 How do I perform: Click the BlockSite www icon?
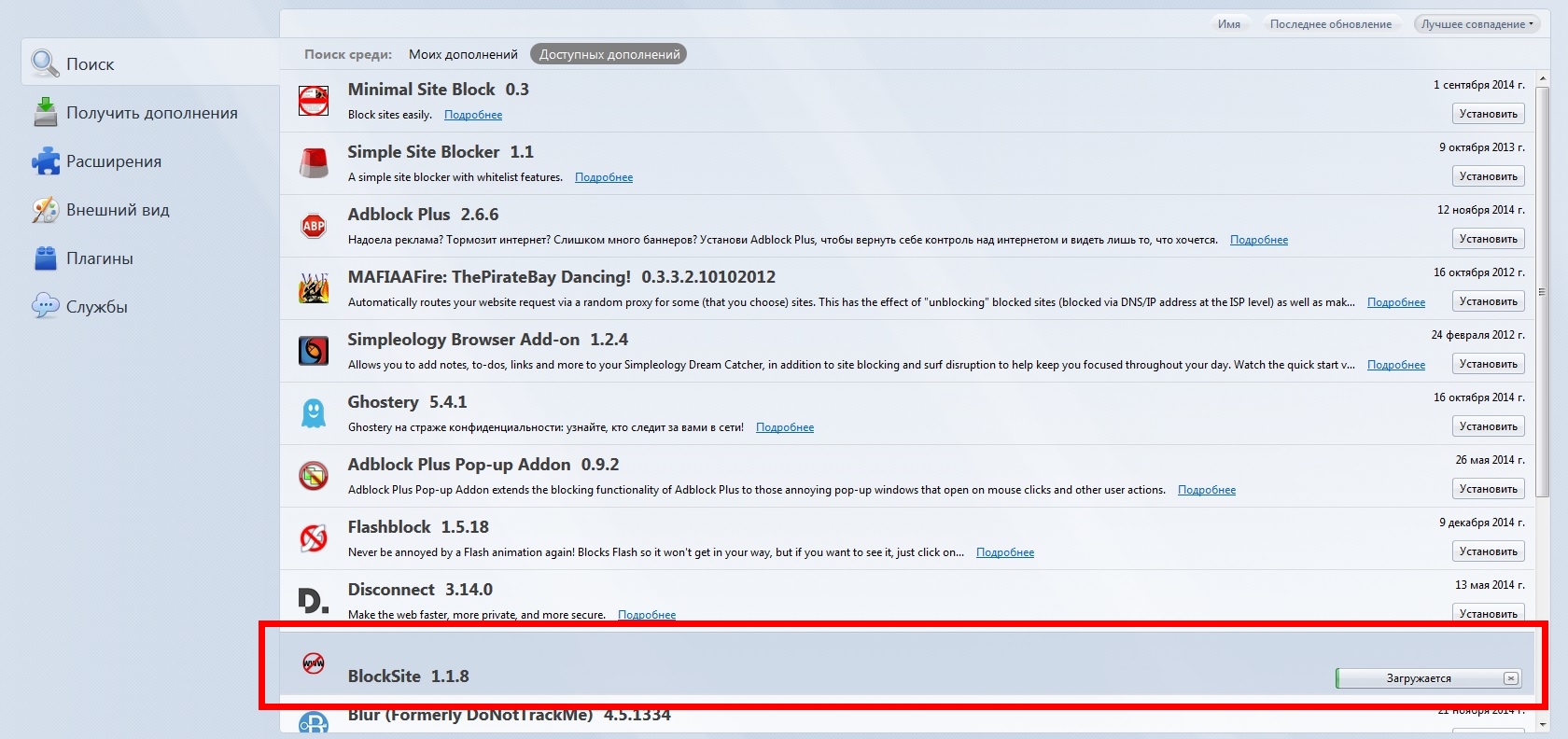click(x=314, y=663)
